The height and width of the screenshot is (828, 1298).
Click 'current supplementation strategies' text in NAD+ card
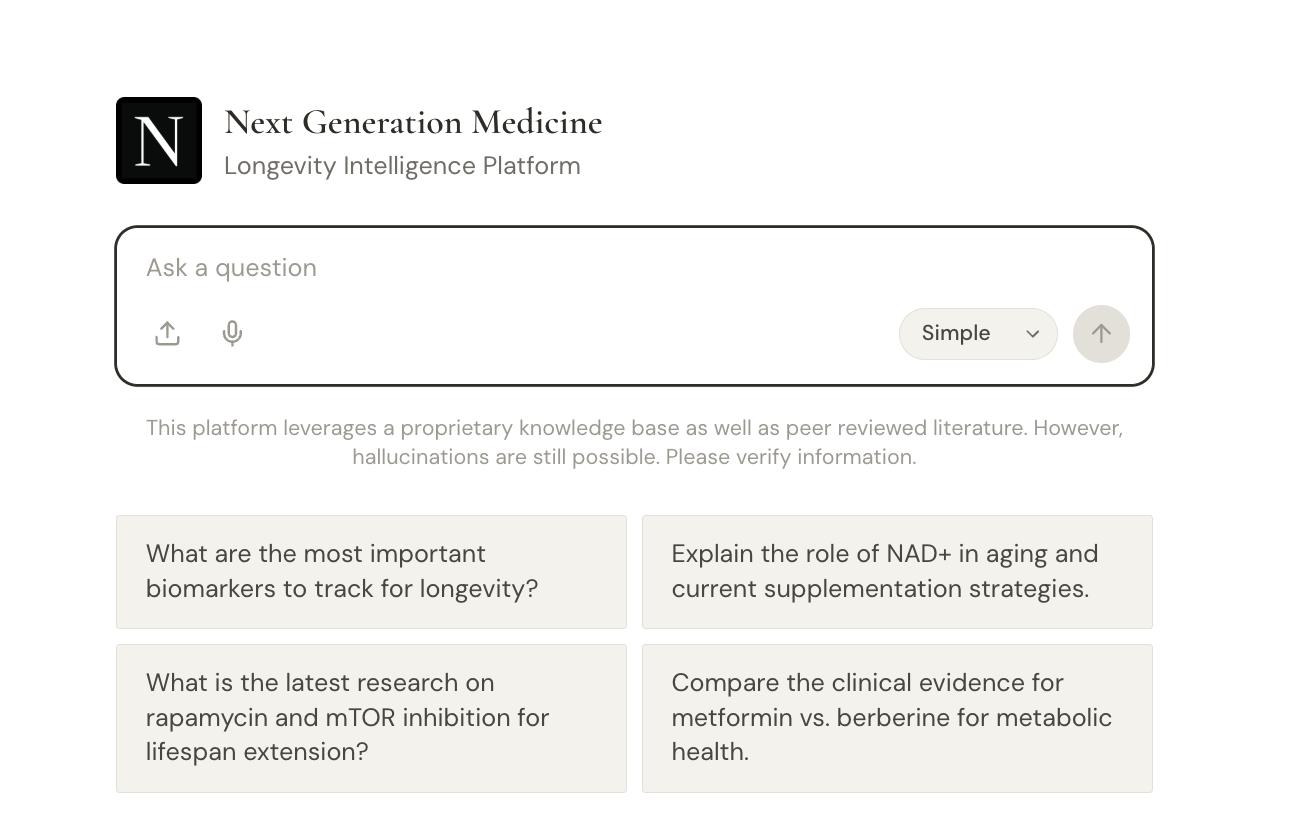pyautogui.click(x=880, y=589)
